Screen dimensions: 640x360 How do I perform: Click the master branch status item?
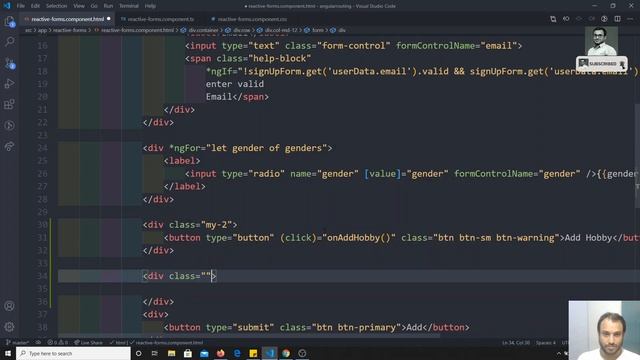click(17, 343)
